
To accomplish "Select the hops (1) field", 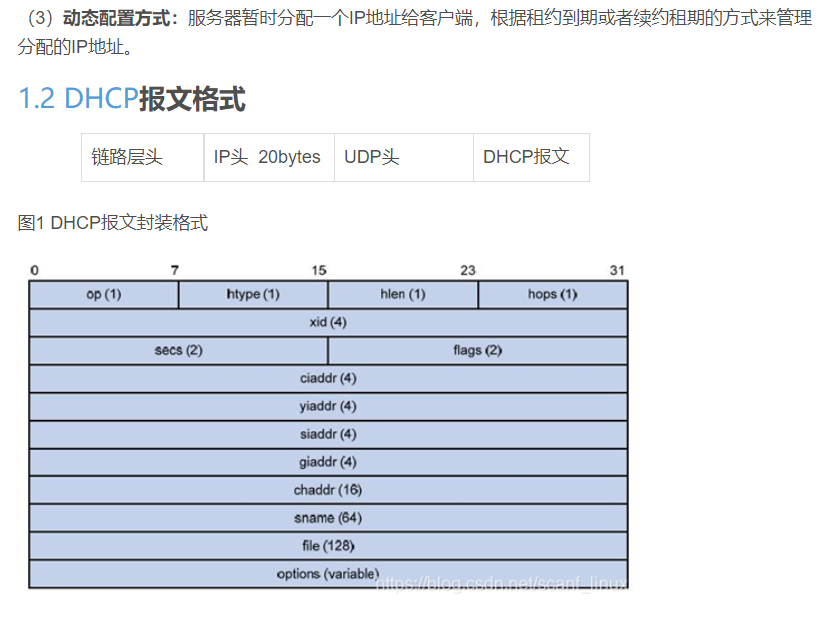I will pyautogui.click(x=552, y=294).
